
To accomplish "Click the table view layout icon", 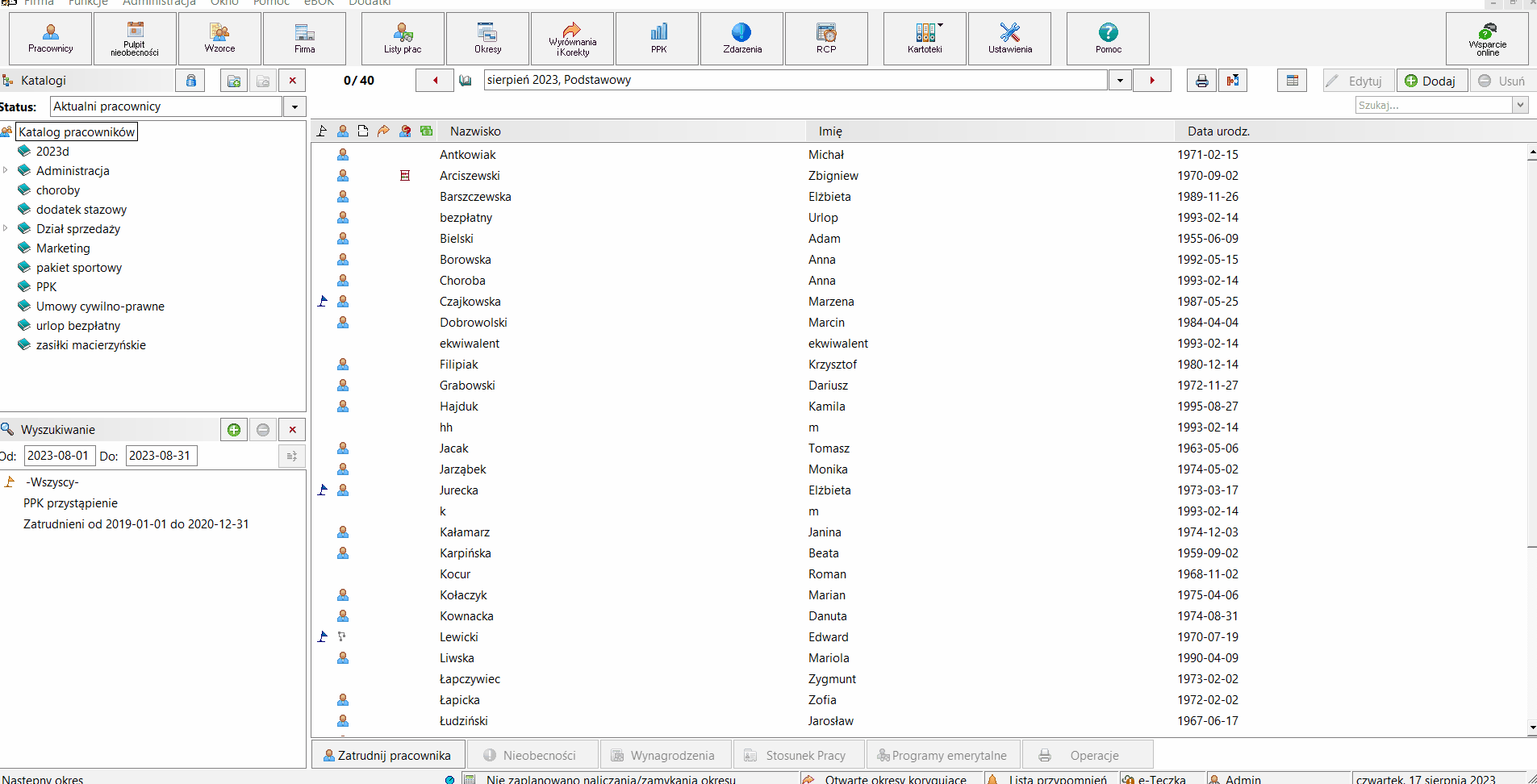I will click(1293, 81).
